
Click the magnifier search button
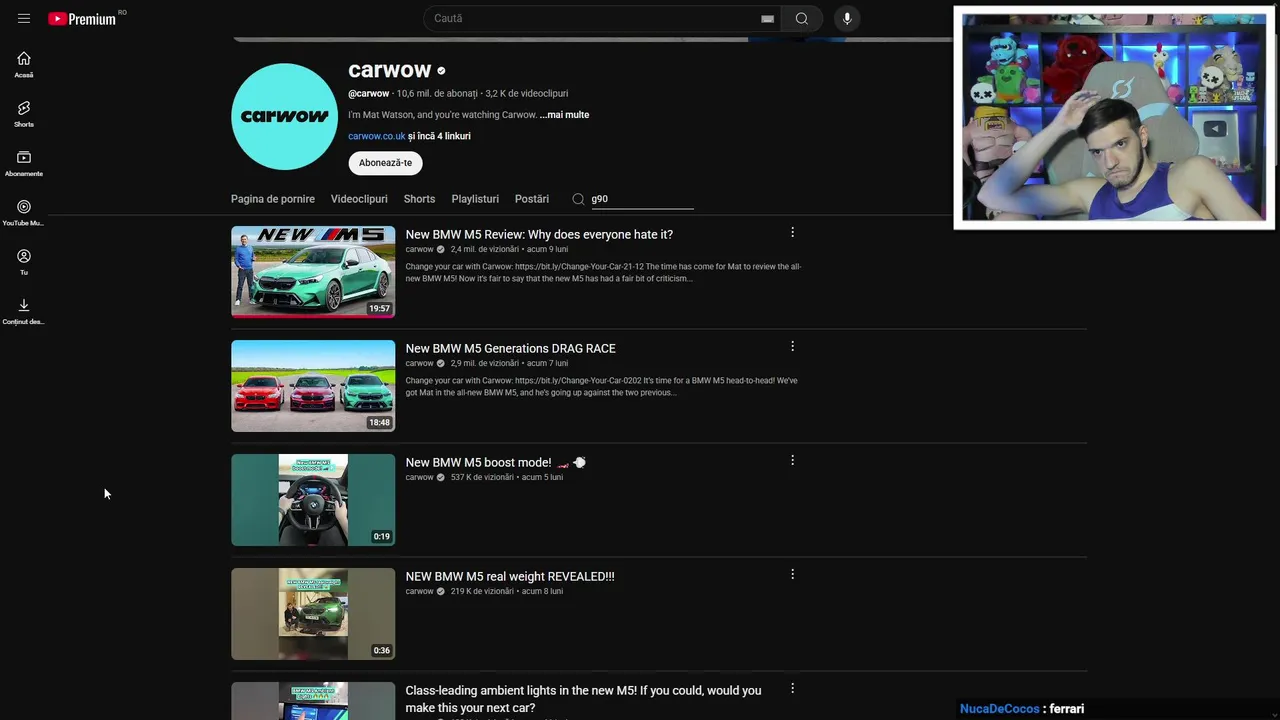click(802, 18)
